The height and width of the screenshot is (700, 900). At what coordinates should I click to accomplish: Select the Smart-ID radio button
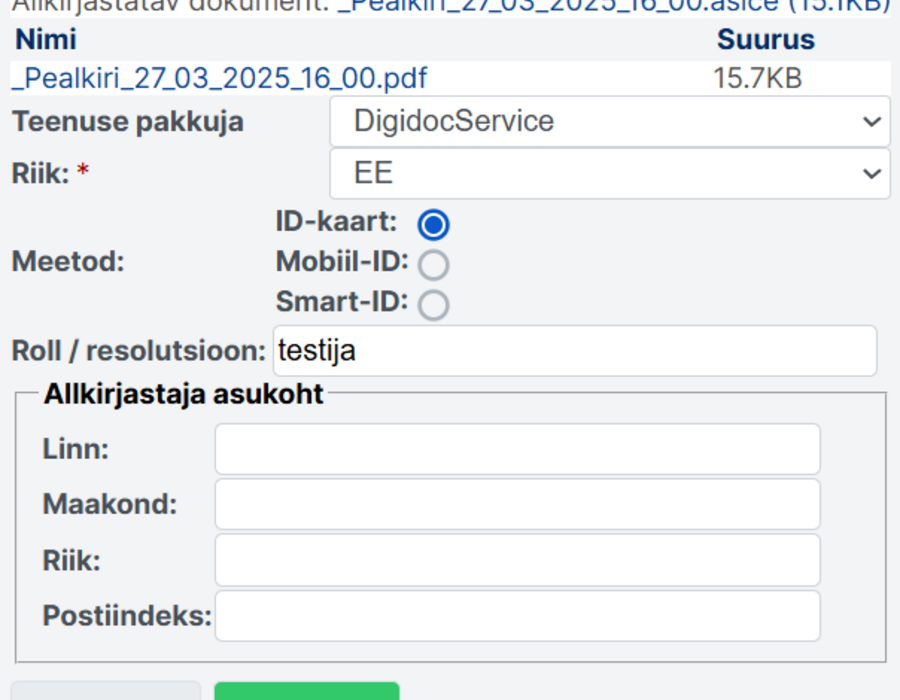click(x=433, y=305)
